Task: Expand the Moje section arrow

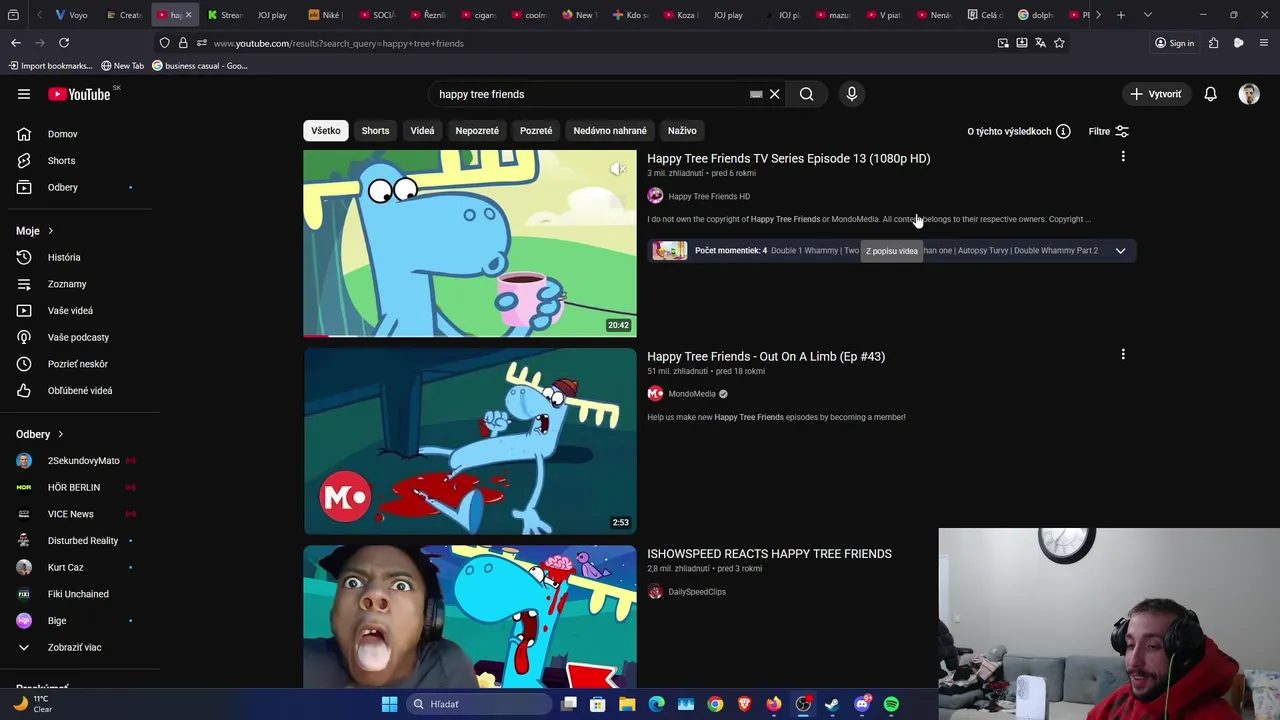Action: pos(50,231)
